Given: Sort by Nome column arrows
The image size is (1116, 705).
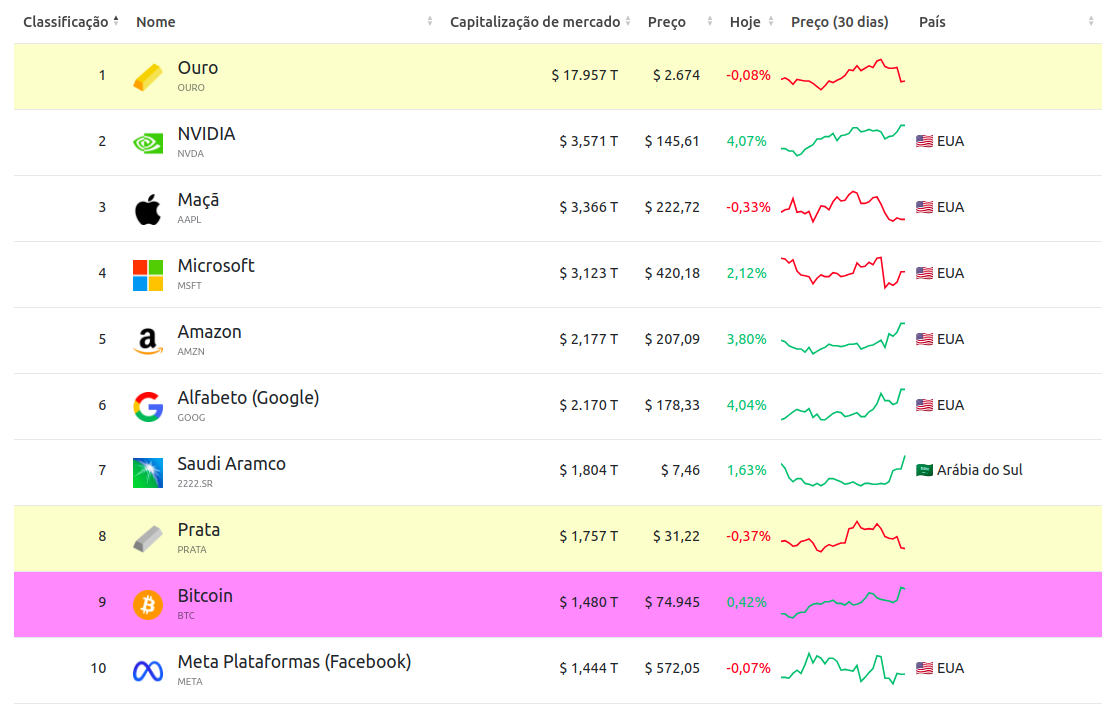Looking at the screenshot, I should click(430, 21).
